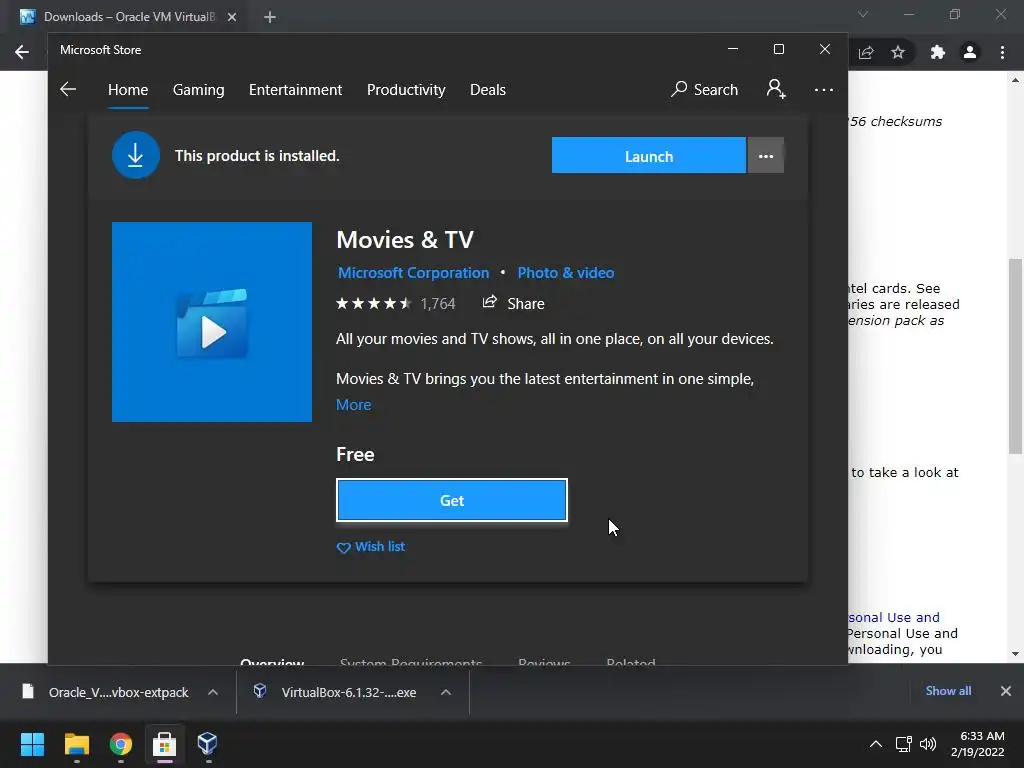The width and height of the screenshot is (1024, 768).
Task: Switch to Chrome in the taskbar
Action: [121, 744]
